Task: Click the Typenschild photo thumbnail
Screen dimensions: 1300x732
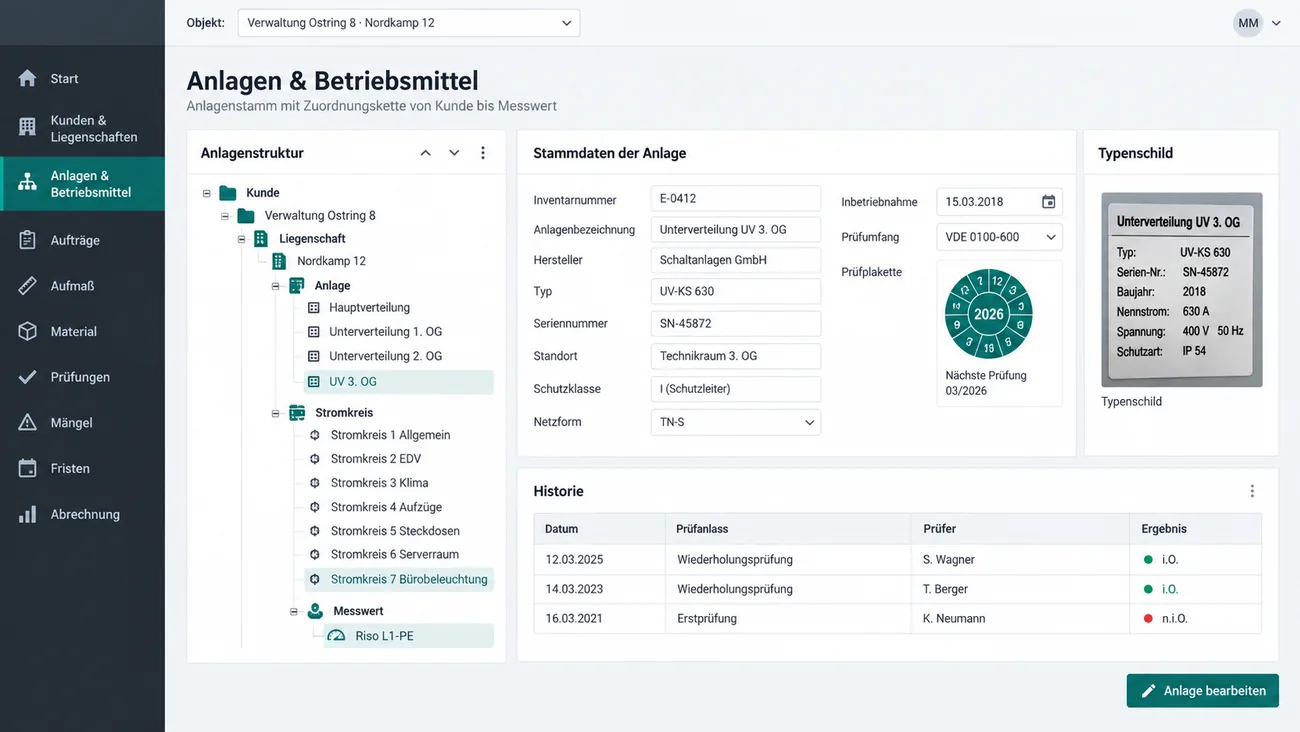Action: coord(1182,290)
